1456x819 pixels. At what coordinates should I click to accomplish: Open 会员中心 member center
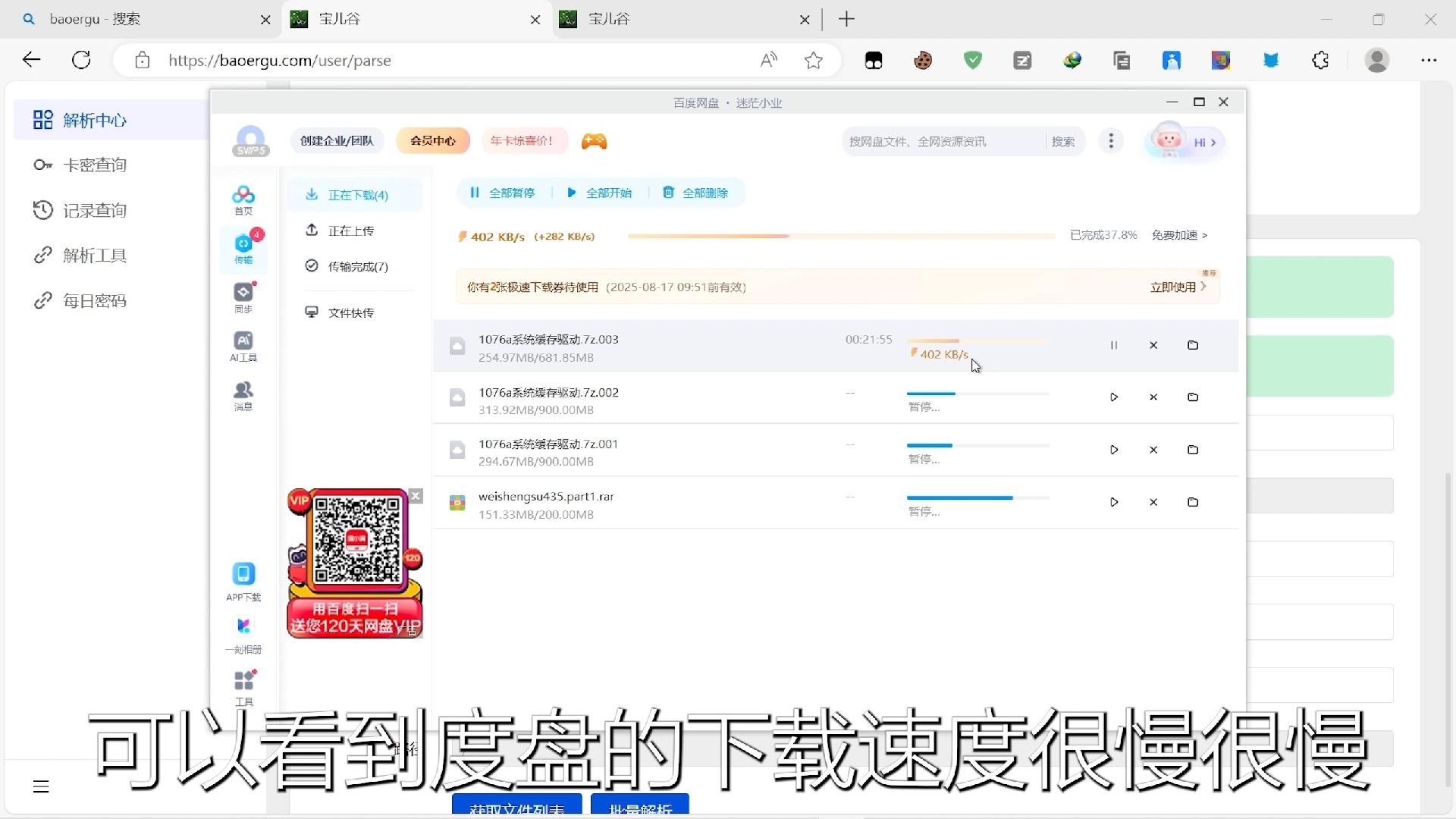click(433, 141)
